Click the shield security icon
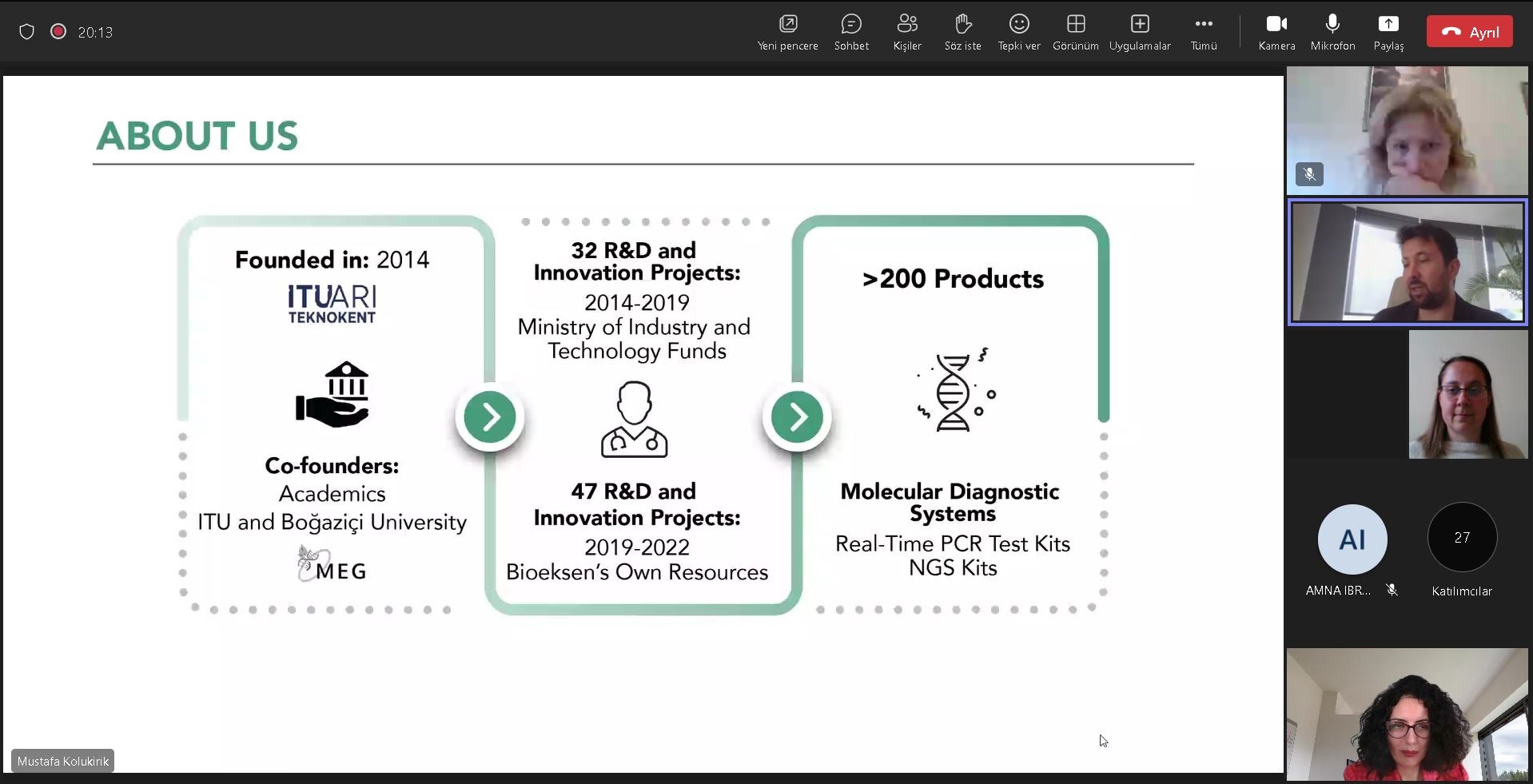Image resolution: width=1533 pixels, height=784 pixels. (27, 32)
